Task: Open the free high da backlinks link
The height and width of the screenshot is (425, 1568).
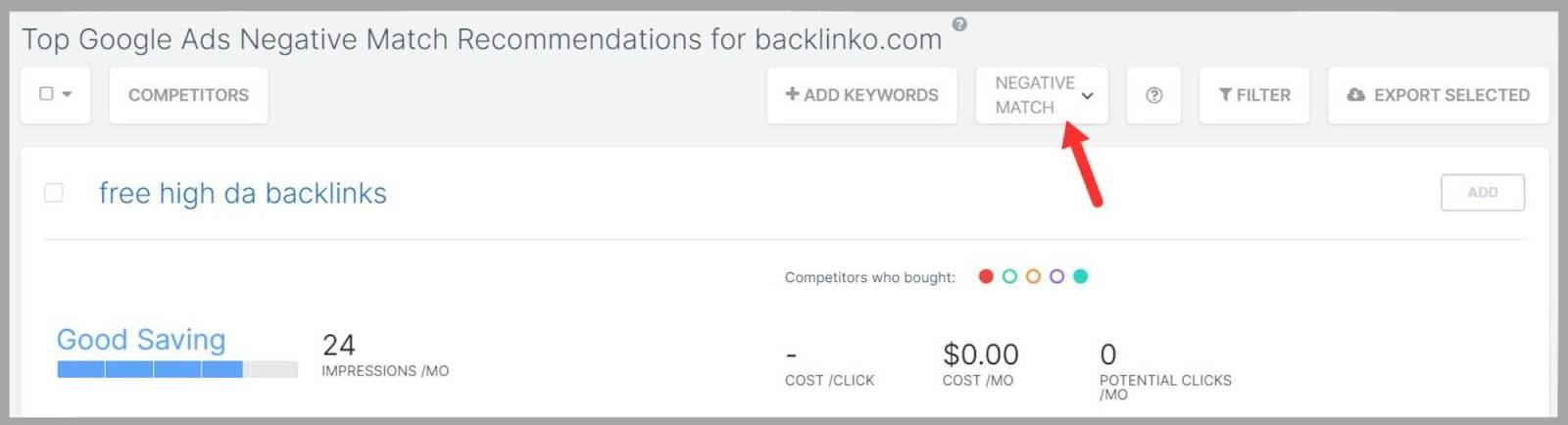Action: [242, 193]
